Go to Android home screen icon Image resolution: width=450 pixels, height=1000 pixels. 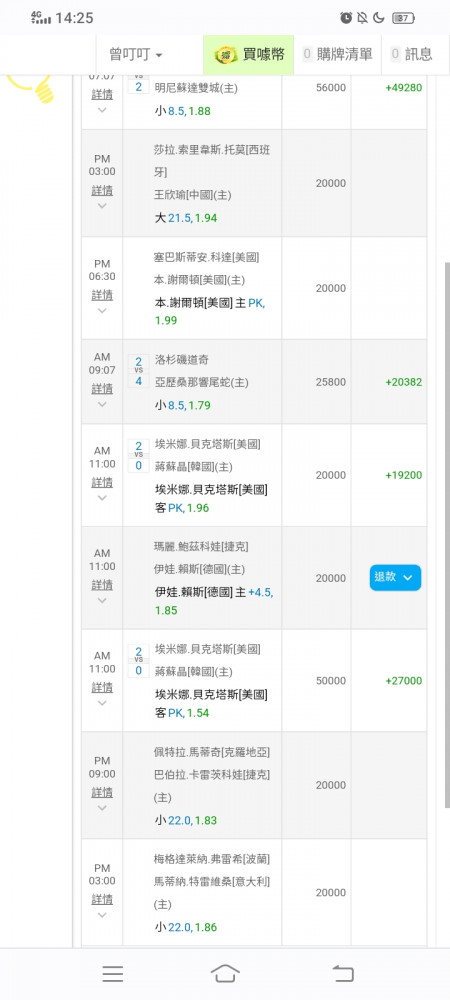tap(225, 973)
